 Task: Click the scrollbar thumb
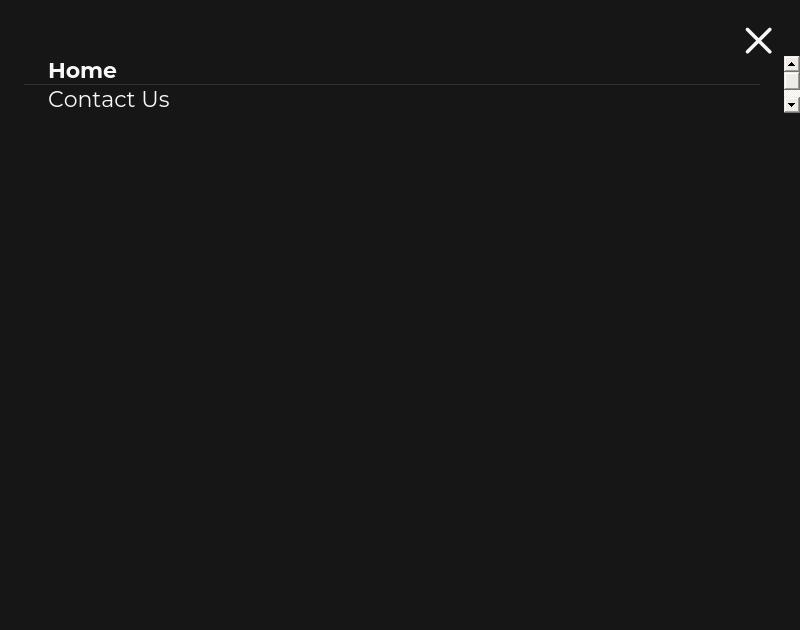(x=791, y=81)
